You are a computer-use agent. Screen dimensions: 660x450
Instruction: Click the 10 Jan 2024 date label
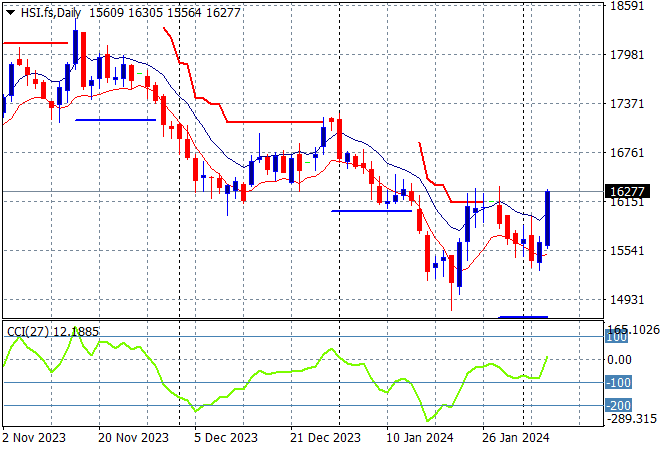(x=419, y=437)
